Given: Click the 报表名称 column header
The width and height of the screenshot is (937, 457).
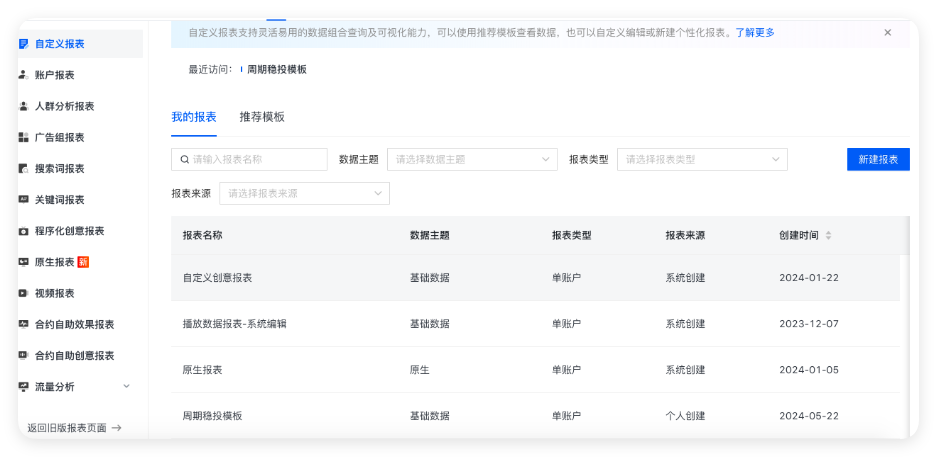Looking at the screenshot, I should 202,235.
